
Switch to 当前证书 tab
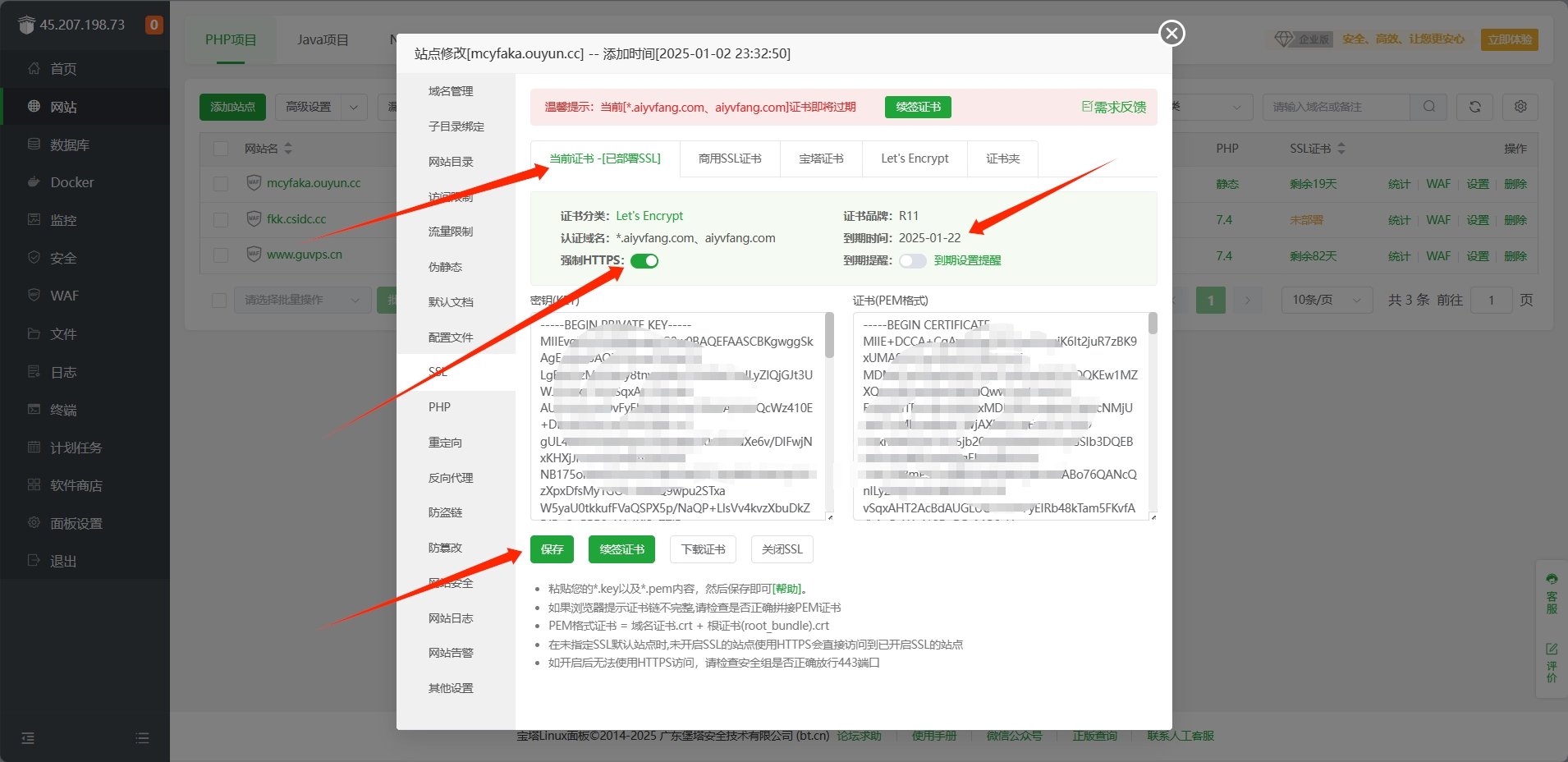pyautogui.click(x=605, y=158)
